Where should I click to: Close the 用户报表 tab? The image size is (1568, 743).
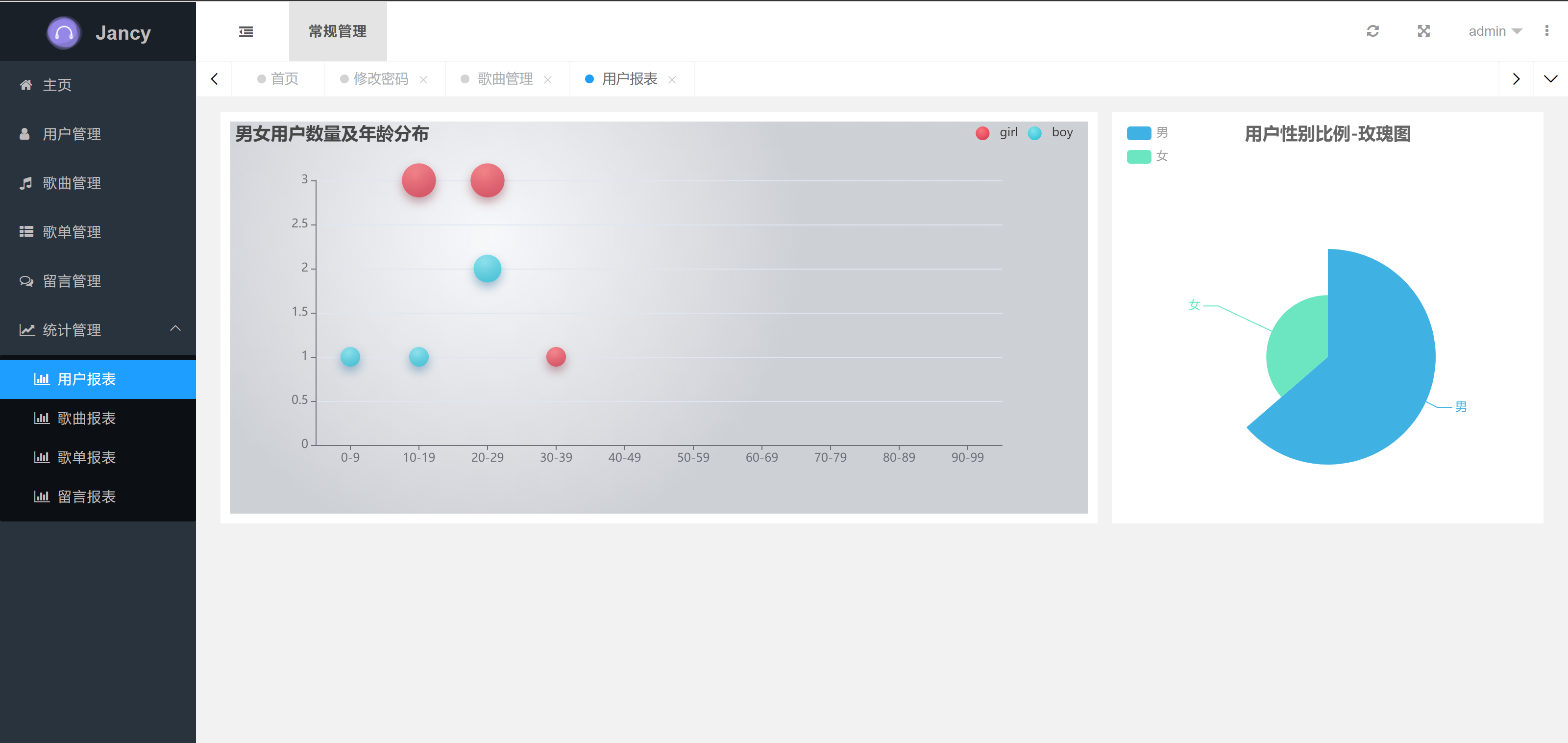click(x=672, y=80)
